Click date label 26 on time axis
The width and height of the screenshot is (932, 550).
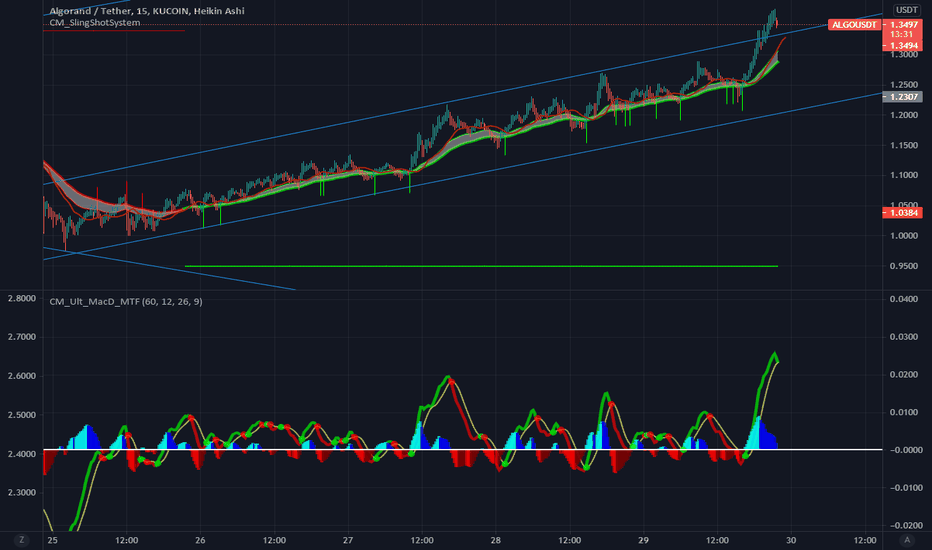point(200,540)
